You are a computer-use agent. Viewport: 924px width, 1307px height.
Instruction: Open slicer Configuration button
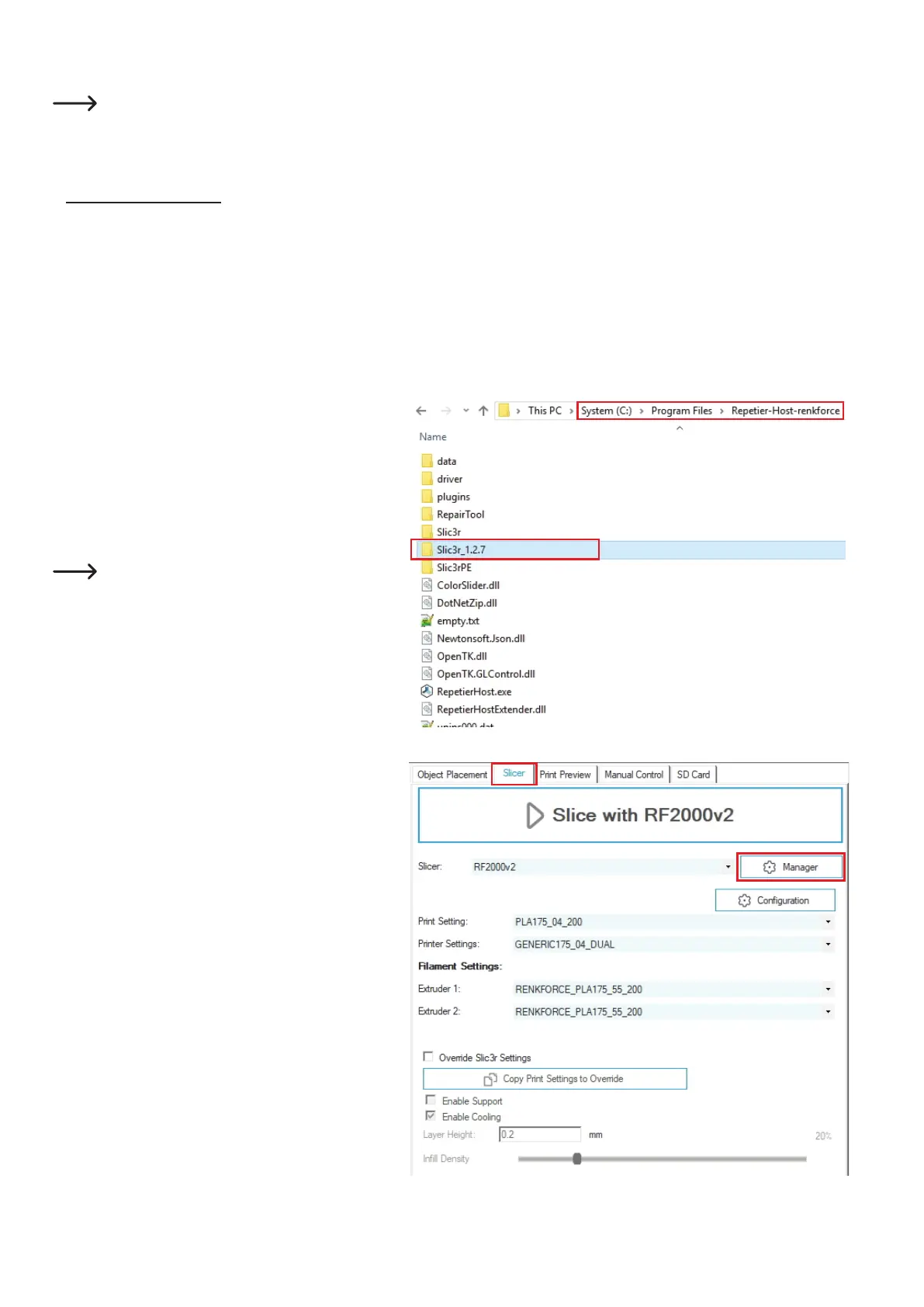click(774, 900)
